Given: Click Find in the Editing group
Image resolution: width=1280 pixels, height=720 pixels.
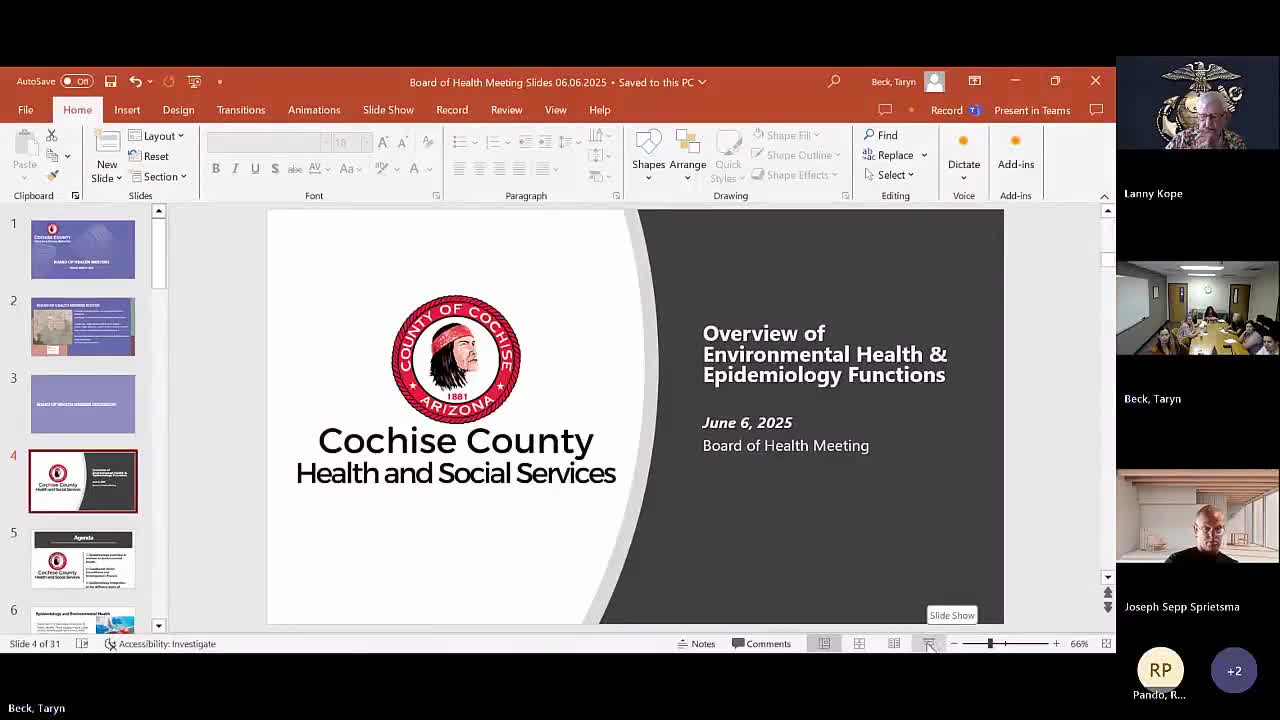Looking at the screenshot, I should click(881, 135).
